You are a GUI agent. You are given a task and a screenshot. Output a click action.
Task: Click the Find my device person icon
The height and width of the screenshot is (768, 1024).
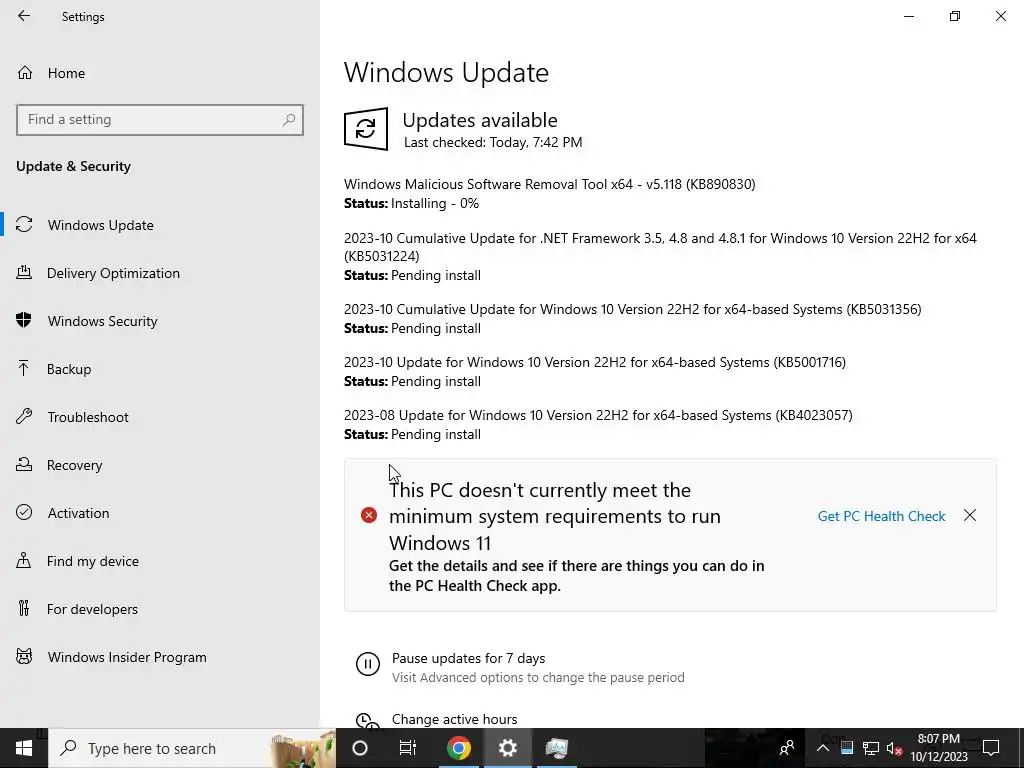(x=24, y=560)
